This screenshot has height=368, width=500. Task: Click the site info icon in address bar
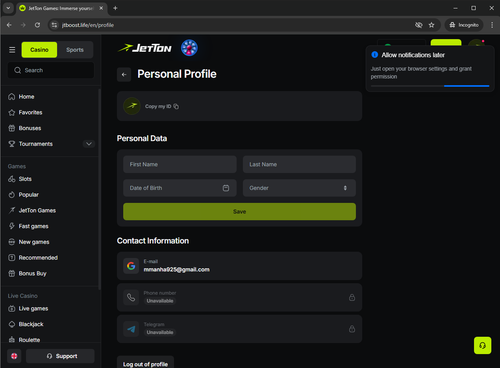[54, 25]
